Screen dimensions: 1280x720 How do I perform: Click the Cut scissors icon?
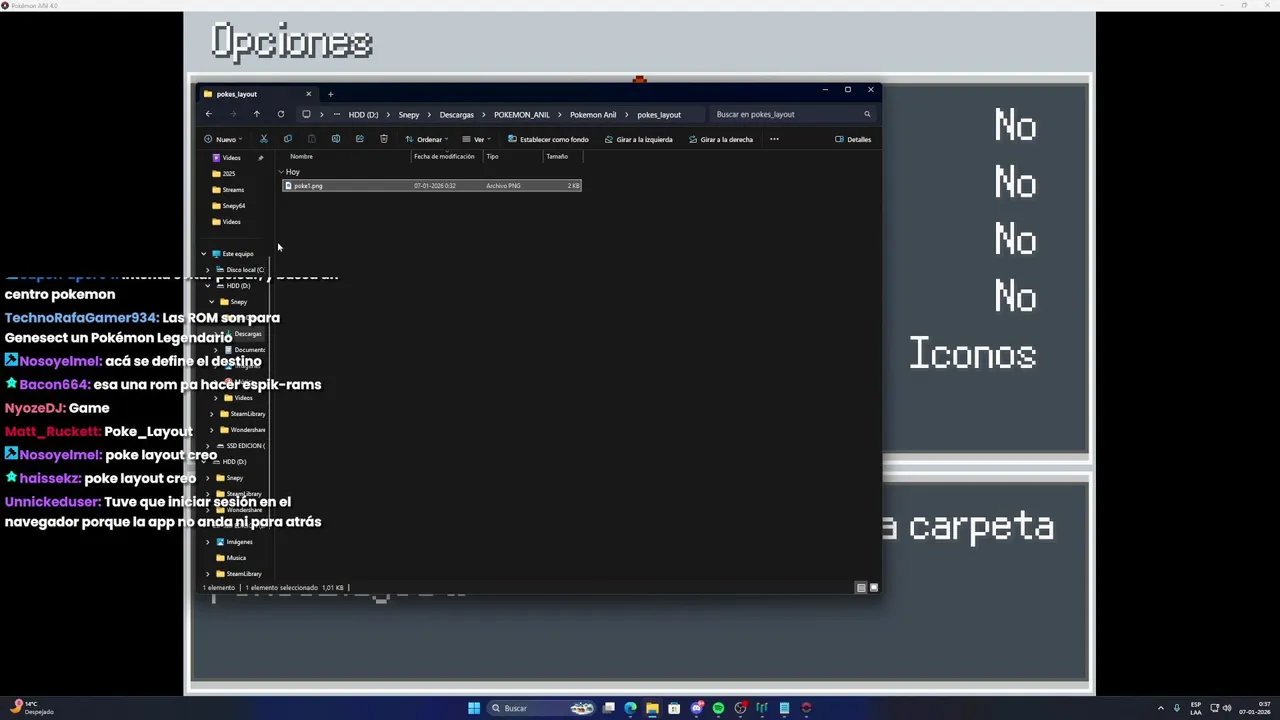point(264,139)
